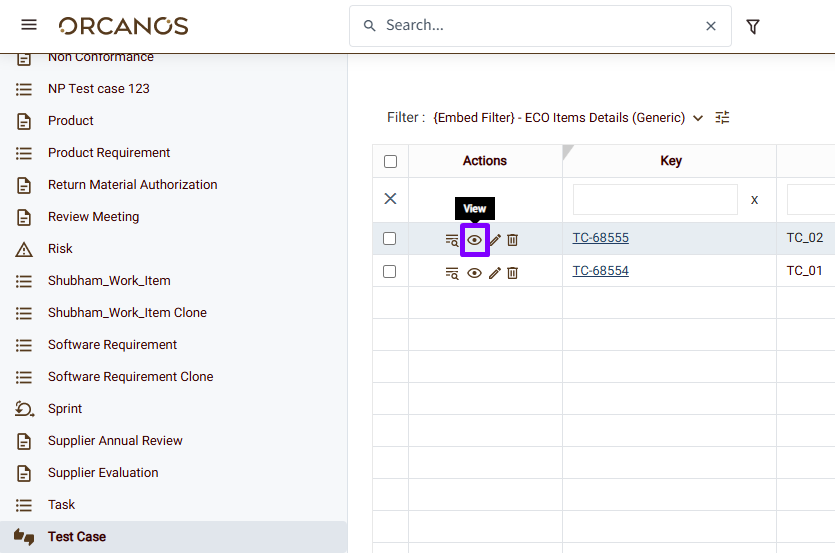Image resolution: width=835 pixels, height=553 pixels.
Task: Check the TC-68555 row checkbox
Action: (x=390, y=238)
